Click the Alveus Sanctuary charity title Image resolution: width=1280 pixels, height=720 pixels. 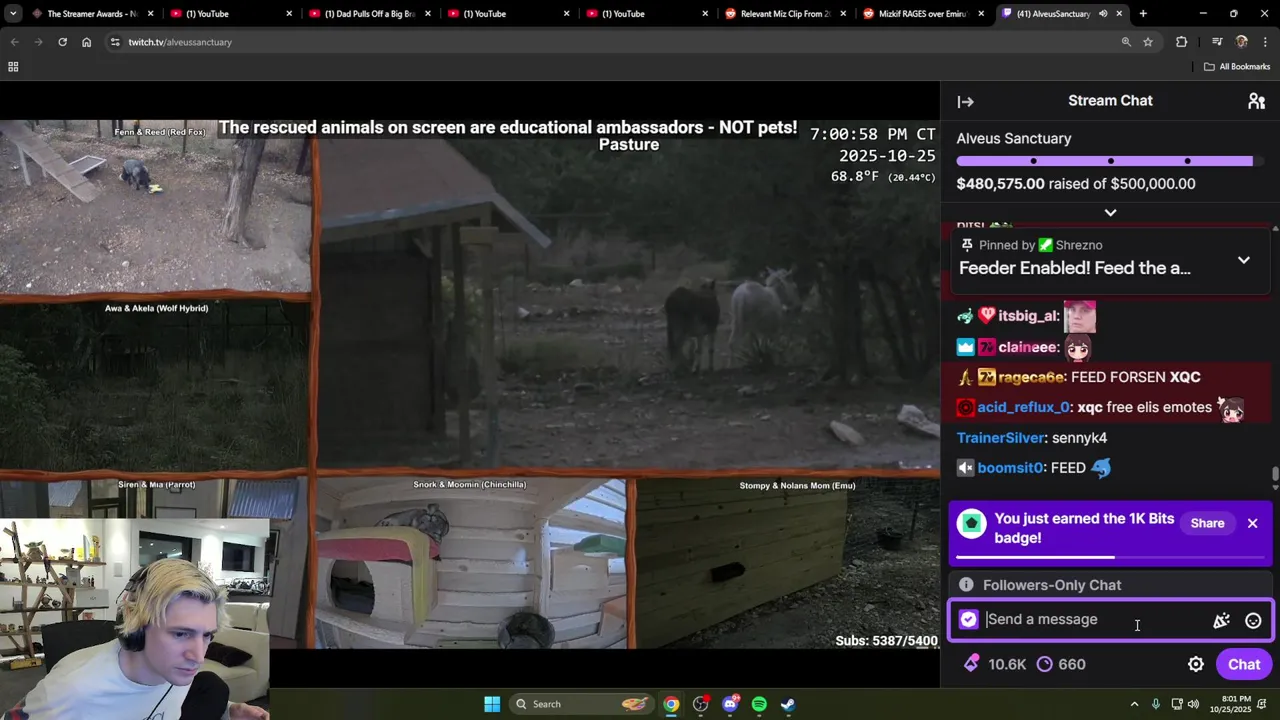[x=1013, y=139]
